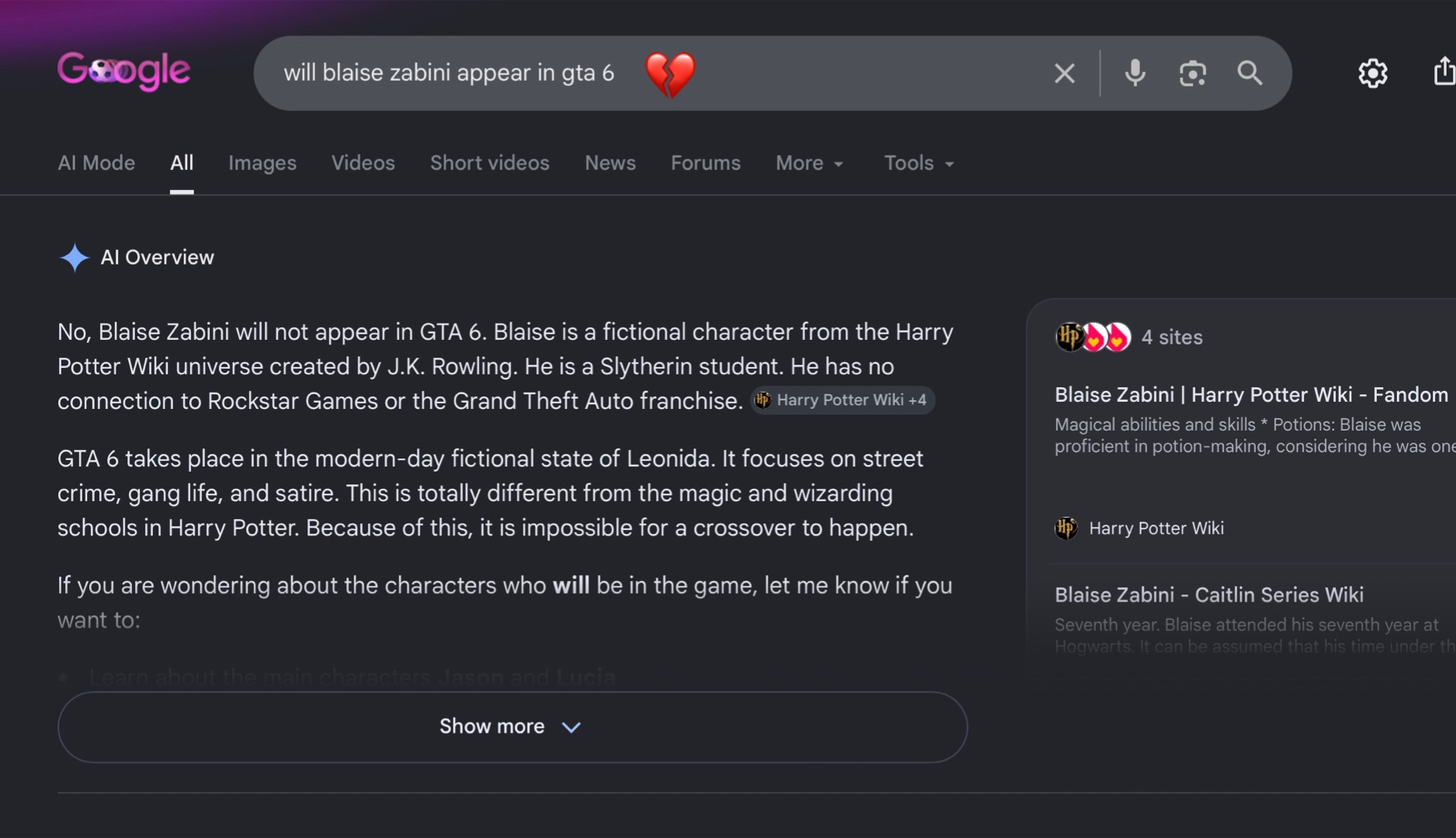This screenshot has width=1456, height=838.
Task: Start voice search with microphone icon
Action: point(1135,73)
